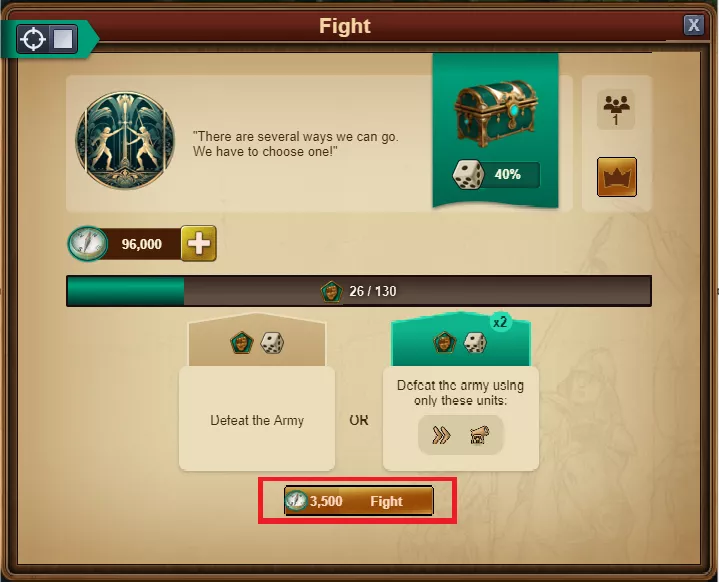
Task: Click the golden crown button
Action: pos(617,177)
